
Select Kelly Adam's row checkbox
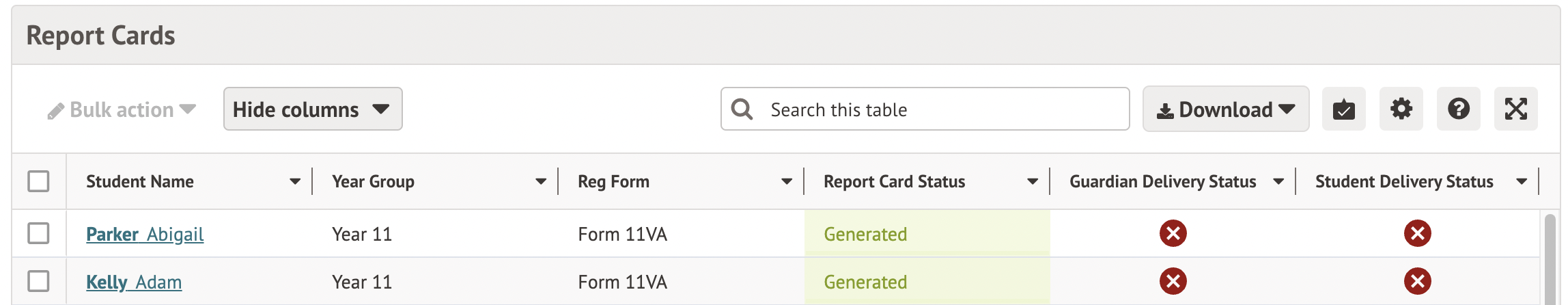(38, 281)
